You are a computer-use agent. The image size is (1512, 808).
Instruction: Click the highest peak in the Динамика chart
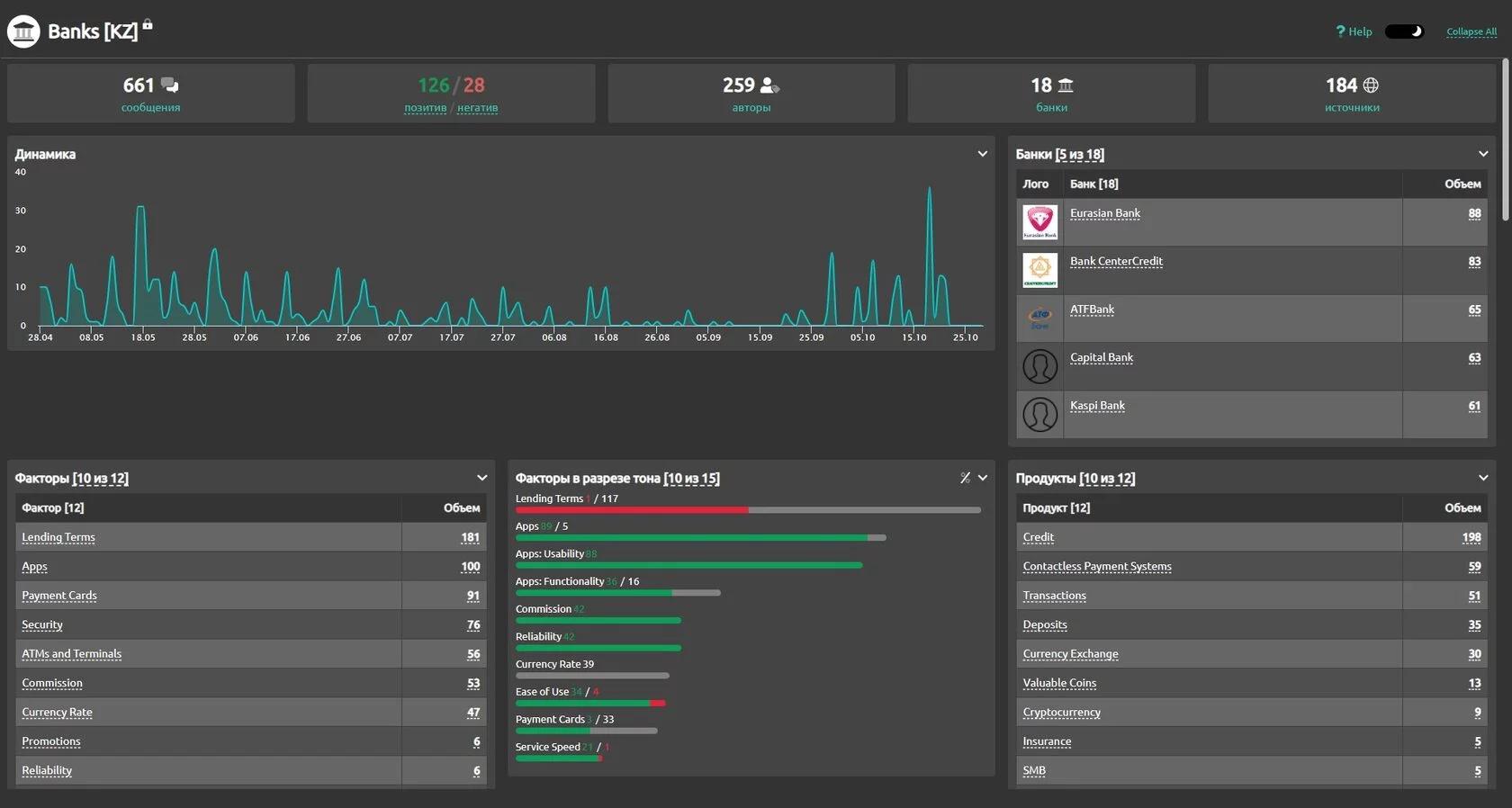tap(930, 189)
